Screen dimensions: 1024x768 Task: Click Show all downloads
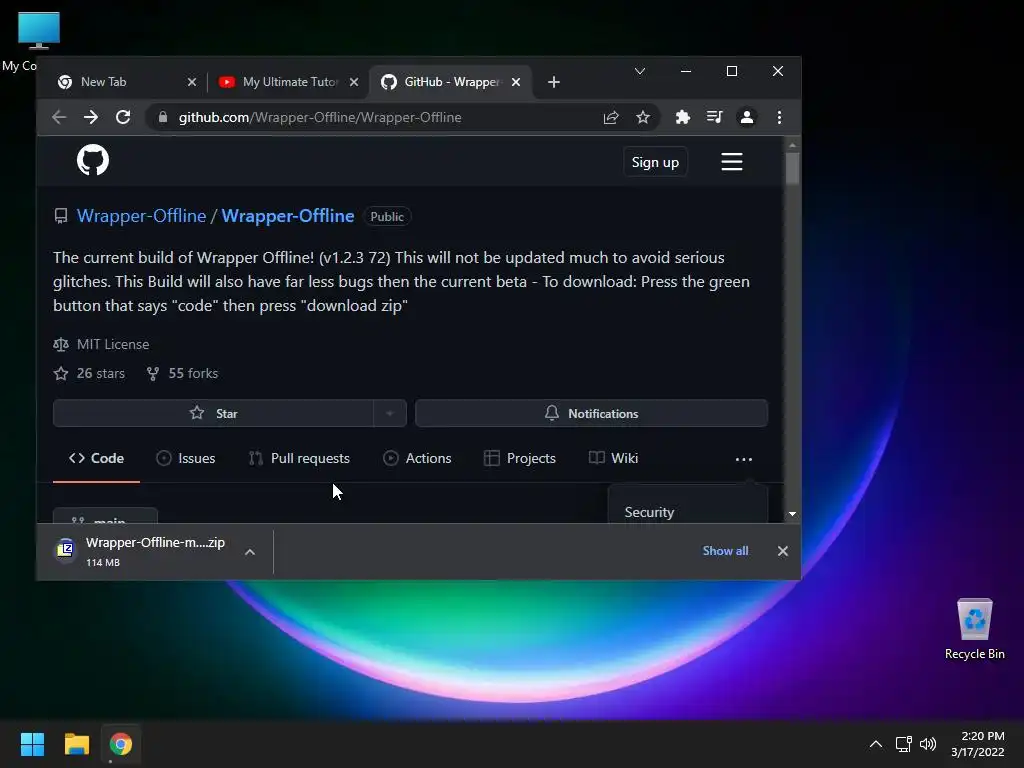coord(725,551)
